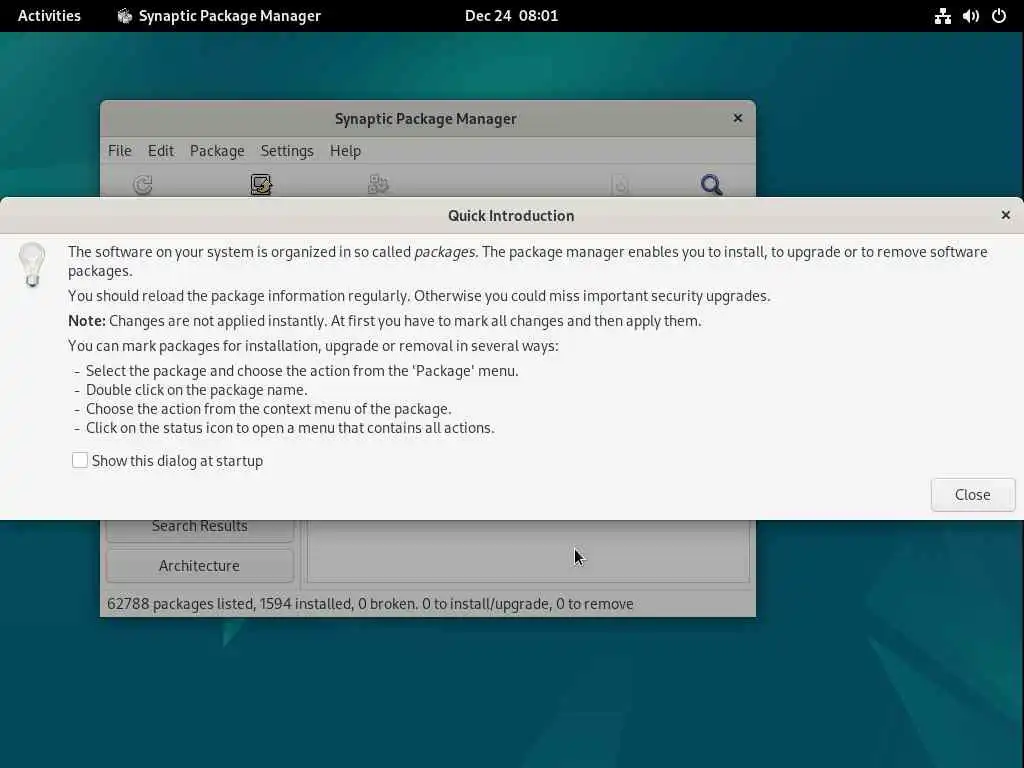
Task: Click the Properties toolbar icon in Synaptic
Action: click(x=620, y=185)
